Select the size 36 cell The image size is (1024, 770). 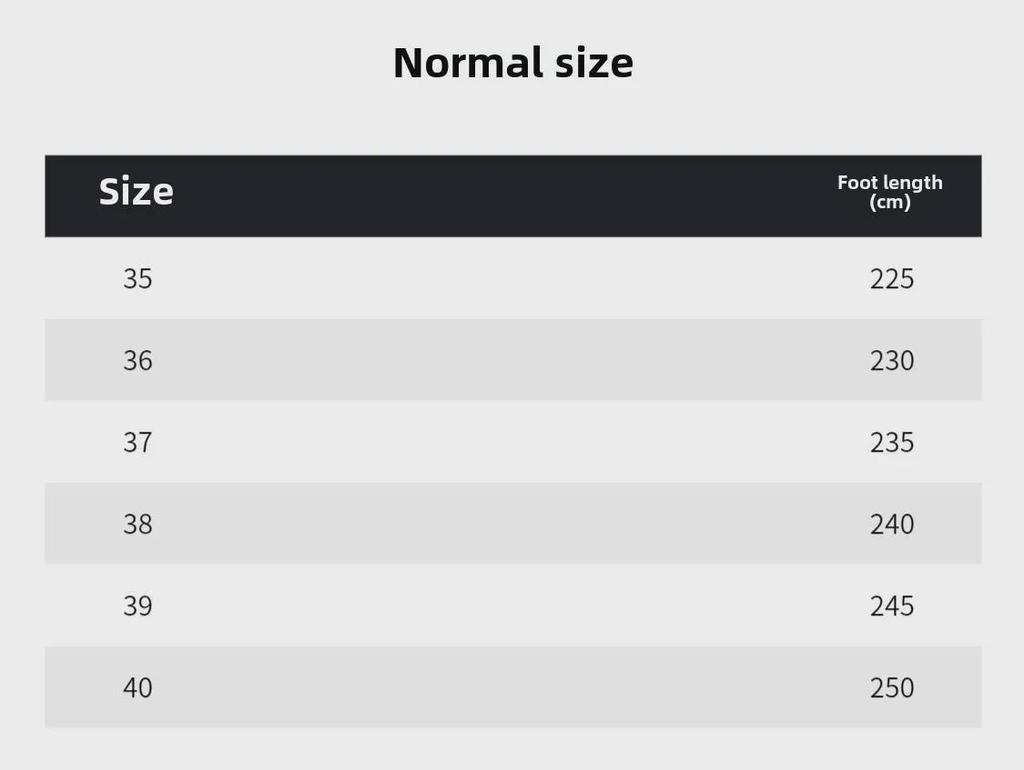[138, 360]
